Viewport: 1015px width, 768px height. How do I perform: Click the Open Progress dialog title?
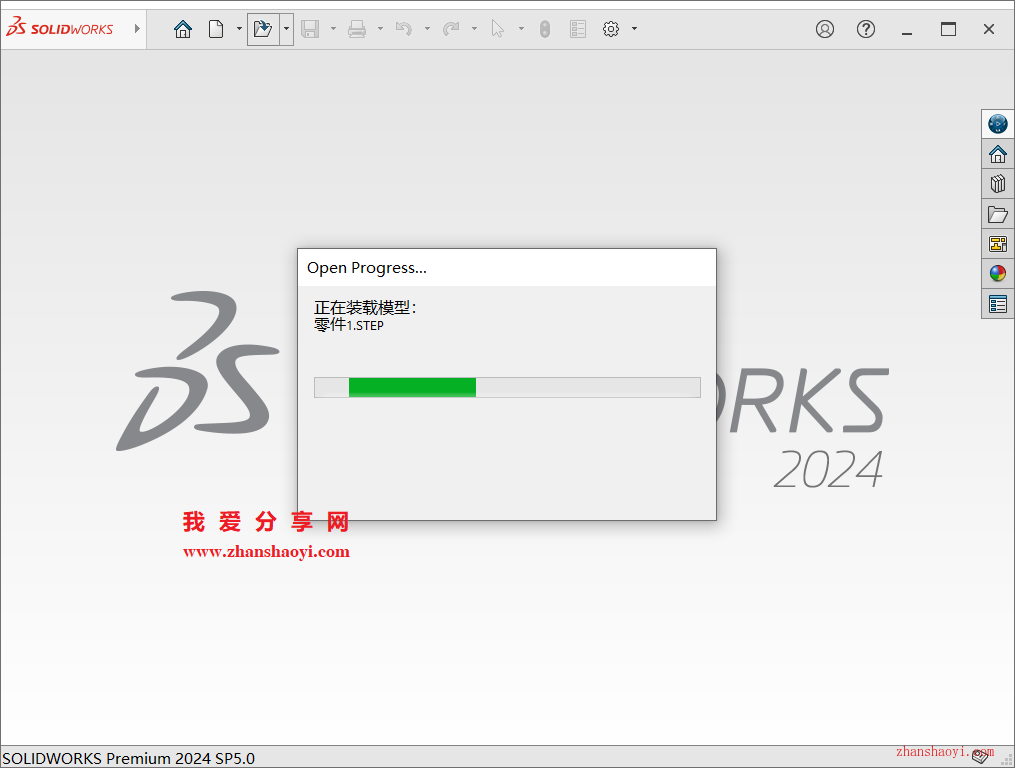[x=366, y=268]
